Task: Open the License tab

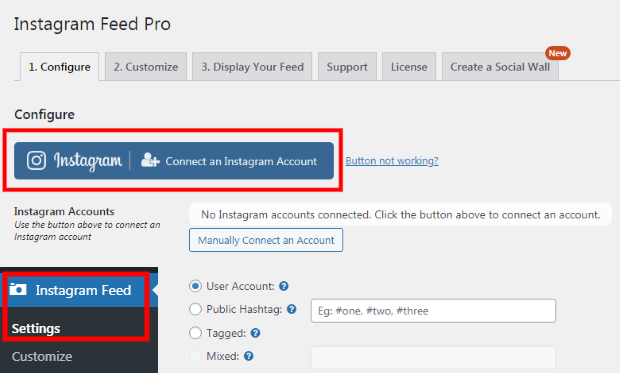Action: point(409,67)
